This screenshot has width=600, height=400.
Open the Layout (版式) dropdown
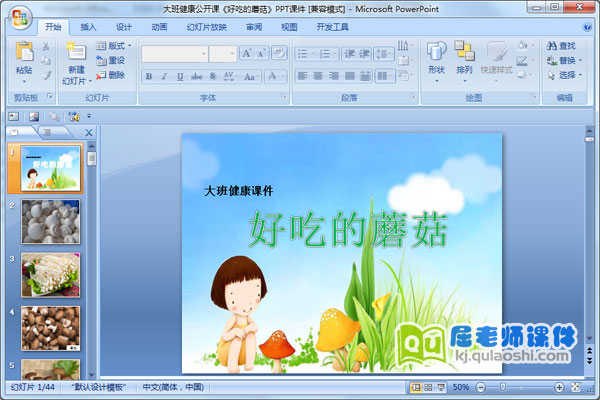pos(114,46)
